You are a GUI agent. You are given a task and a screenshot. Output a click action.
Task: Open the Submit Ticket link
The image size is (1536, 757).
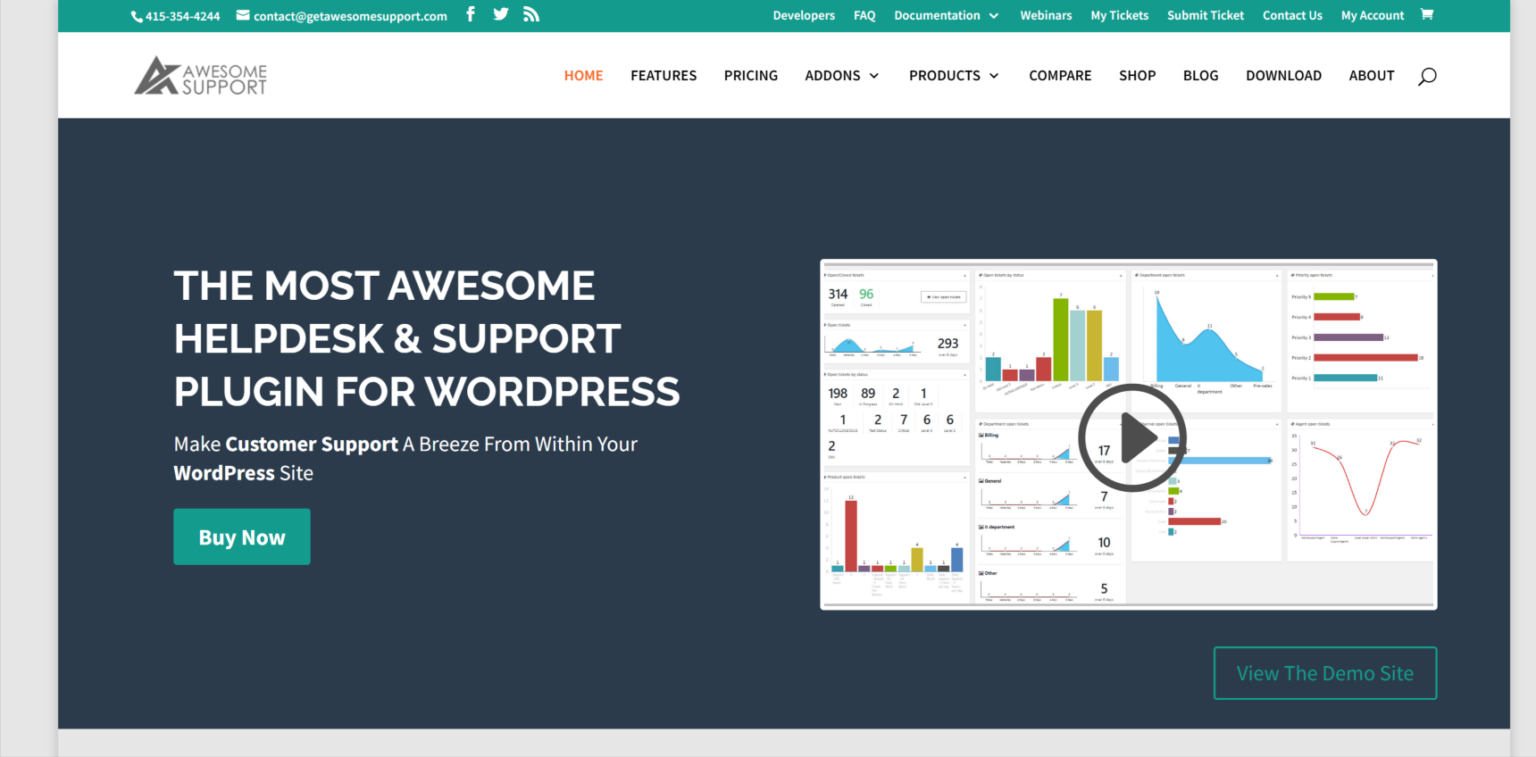point(1205,15)
